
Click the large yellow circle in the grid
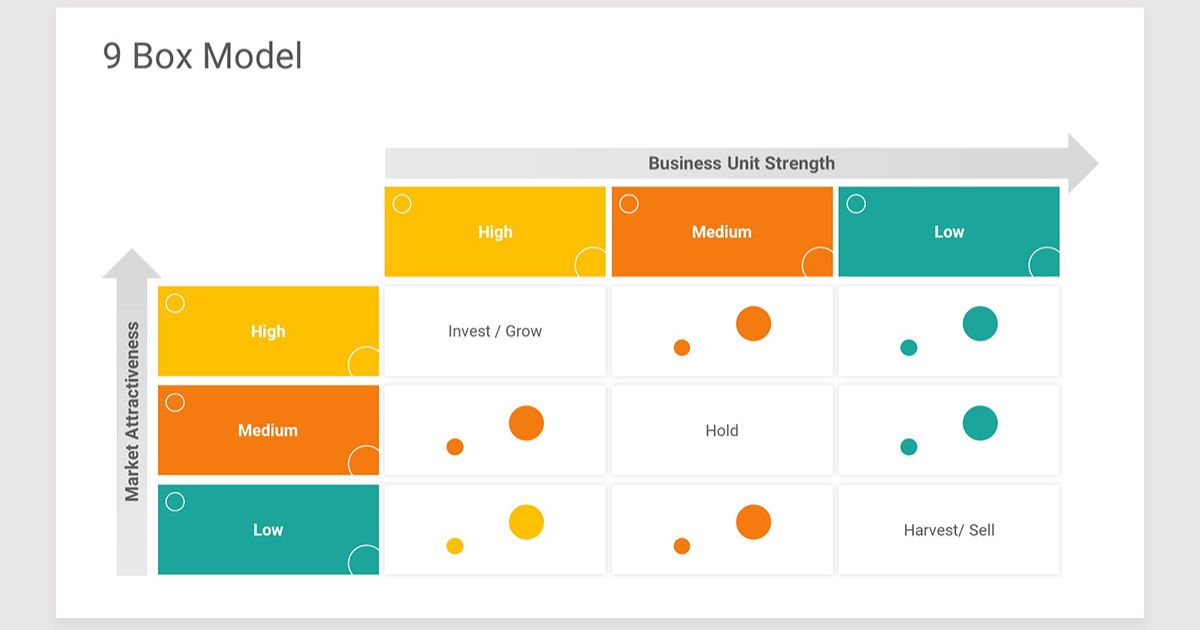tap(526, 522)
